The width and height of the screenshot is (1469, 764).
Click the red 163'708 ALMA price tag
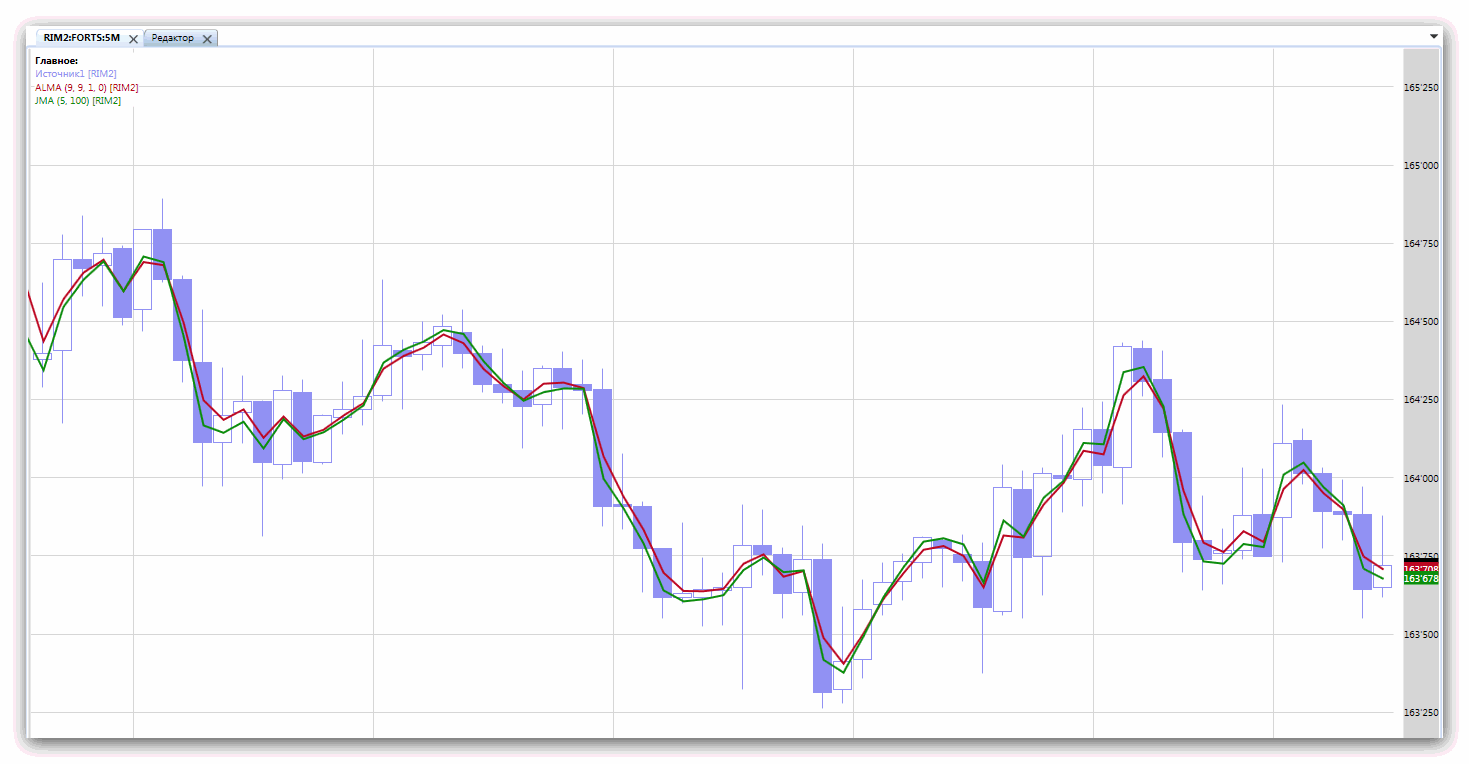point(1421,569)
